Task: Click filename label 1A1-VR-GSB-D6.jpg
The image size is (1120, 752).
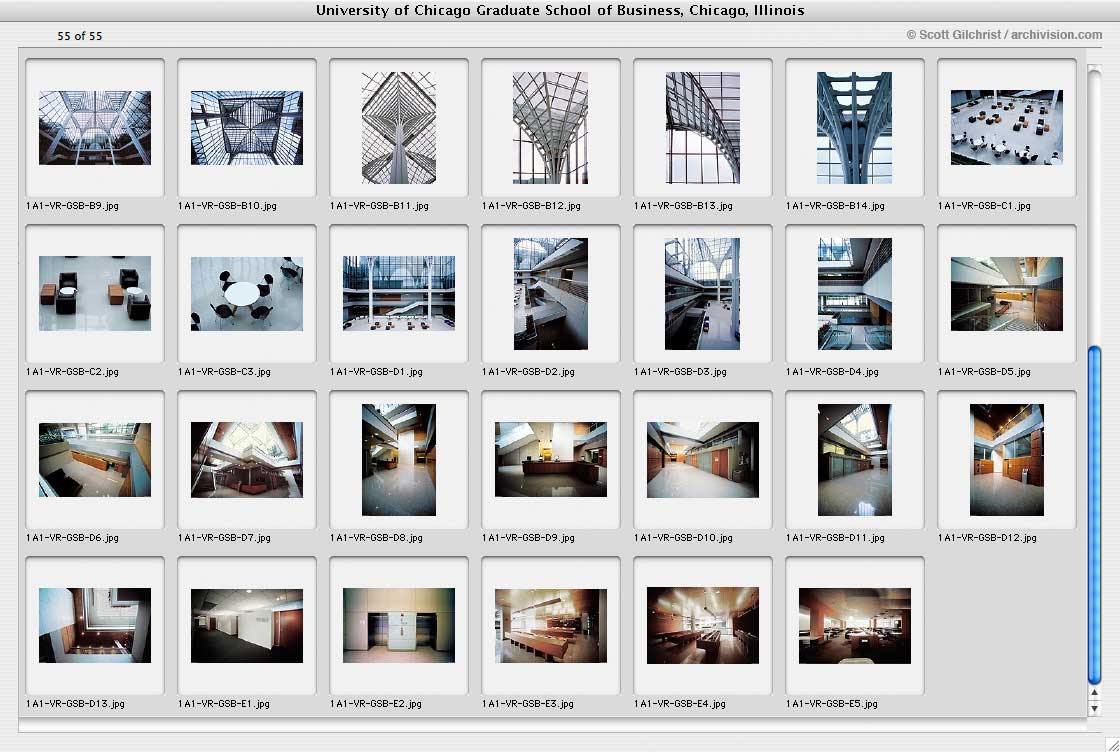Action: (72, 538)
